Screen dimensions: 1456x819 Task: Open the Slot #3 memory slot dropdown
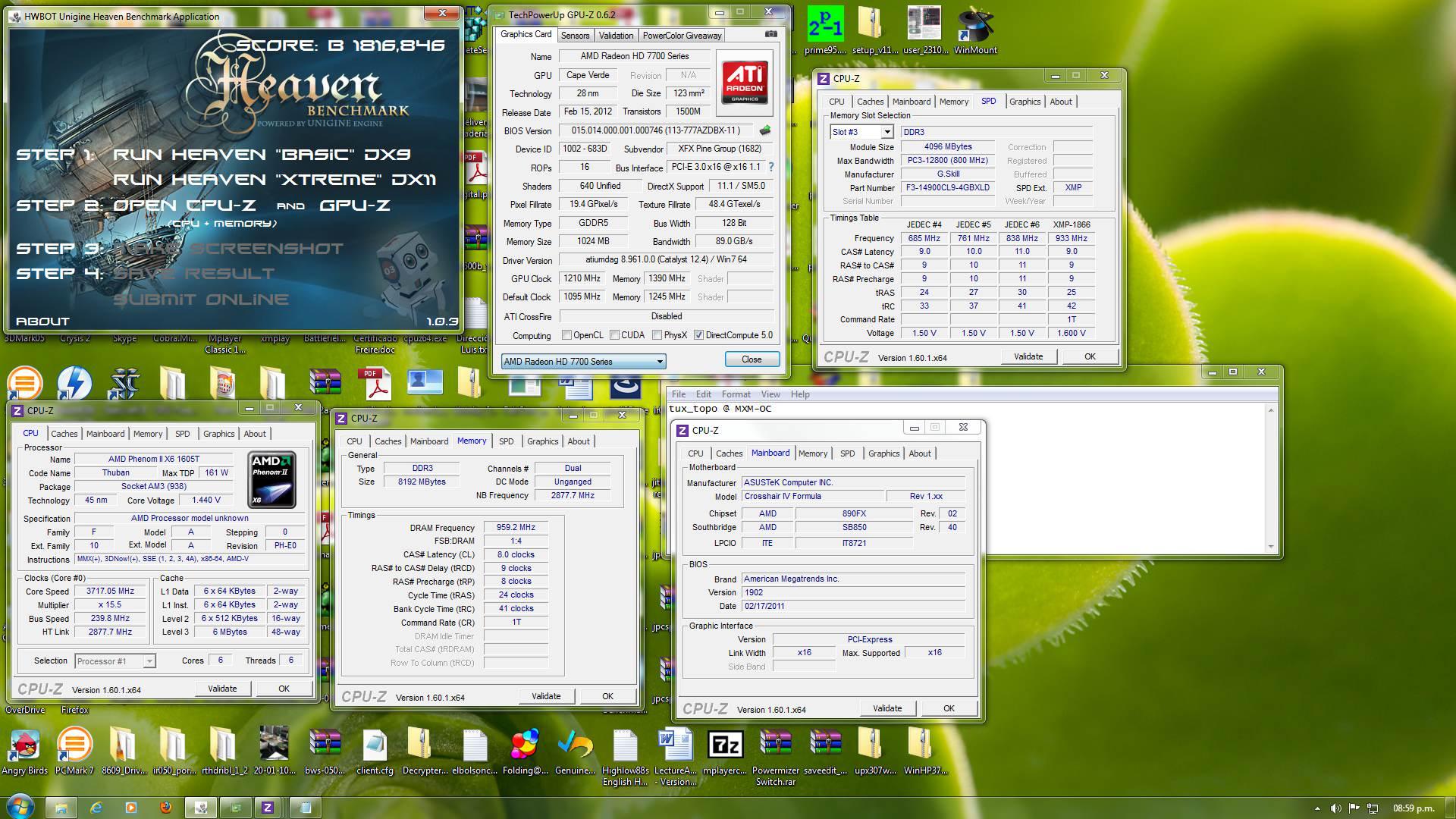pos(861,132)
